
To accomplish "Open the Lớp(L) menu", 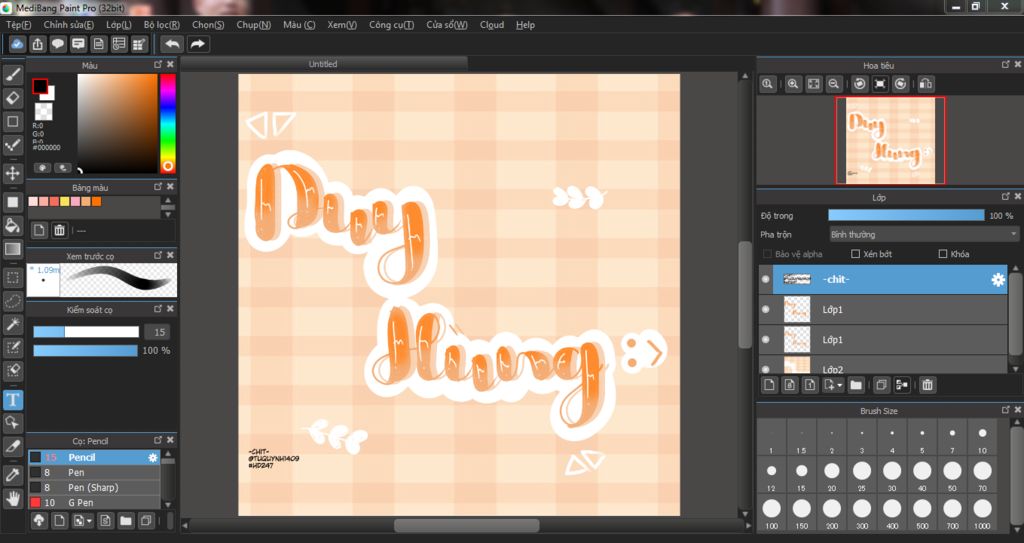I will pyautogui.click(x=119, y=25).
